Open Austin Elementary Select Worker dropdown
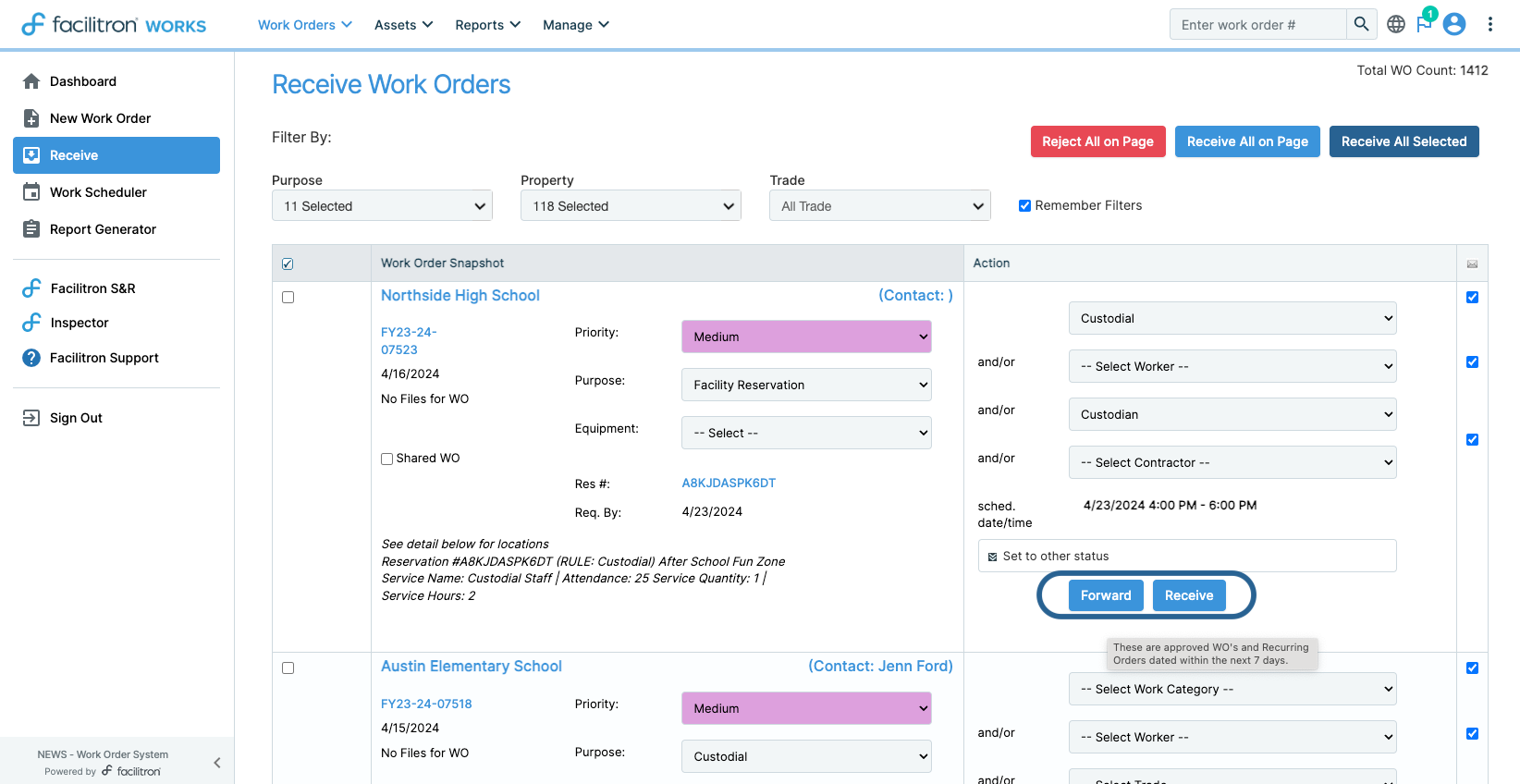 (x=1232, y=737)
